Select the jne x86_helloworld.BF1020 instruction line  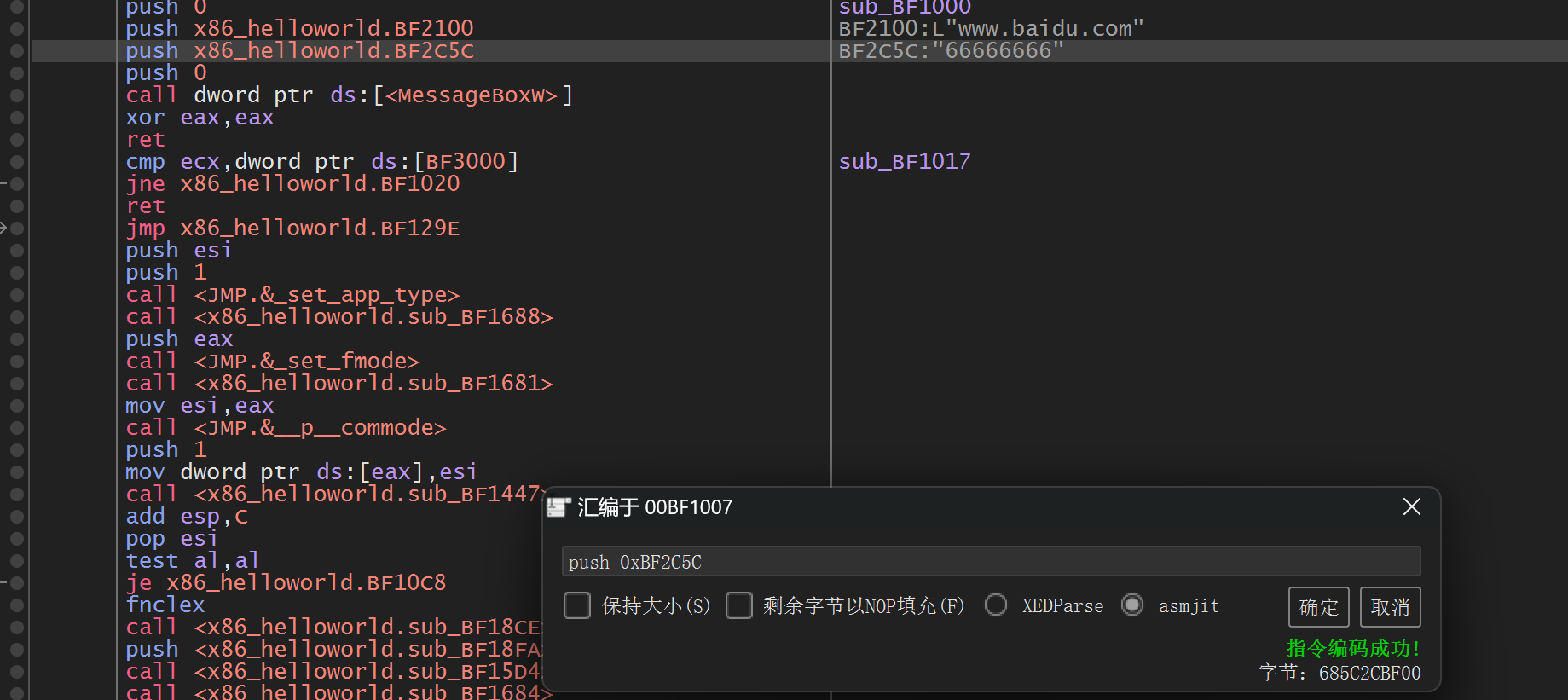[292, 184]
